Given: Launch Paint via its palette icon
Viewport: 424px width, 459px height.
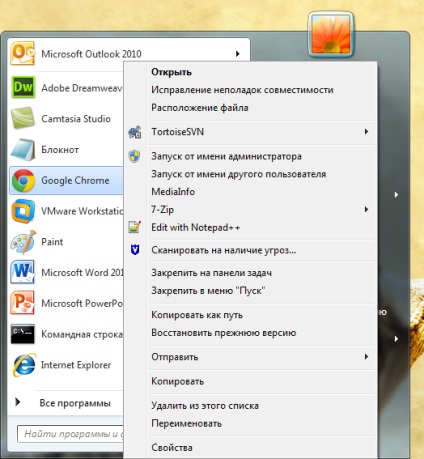Looking at the screenshot, I should coord(23,242).
